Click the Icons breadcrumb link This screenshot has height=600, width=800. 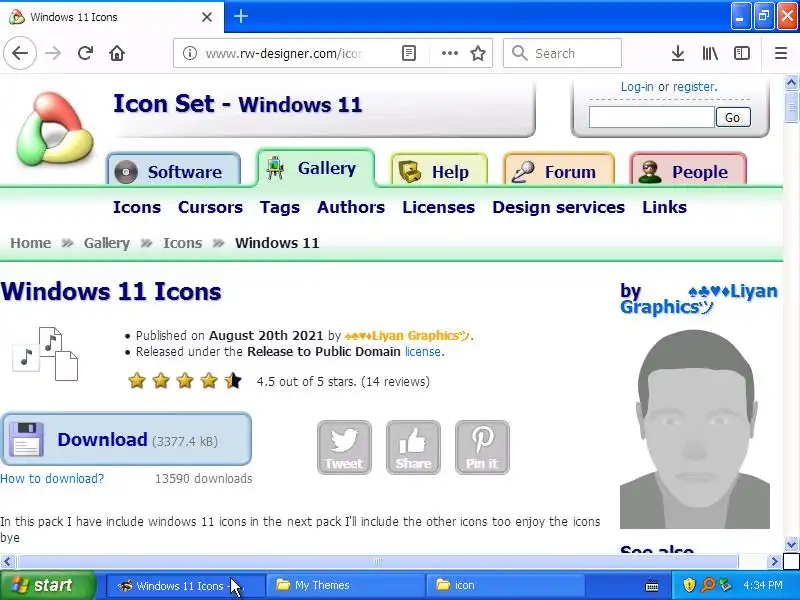click(x=183, y=243)
